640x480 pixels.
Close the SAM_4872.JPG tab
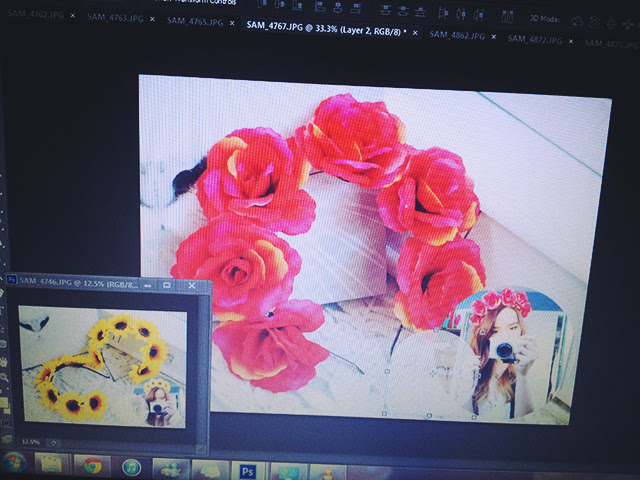tap(571, 41)
